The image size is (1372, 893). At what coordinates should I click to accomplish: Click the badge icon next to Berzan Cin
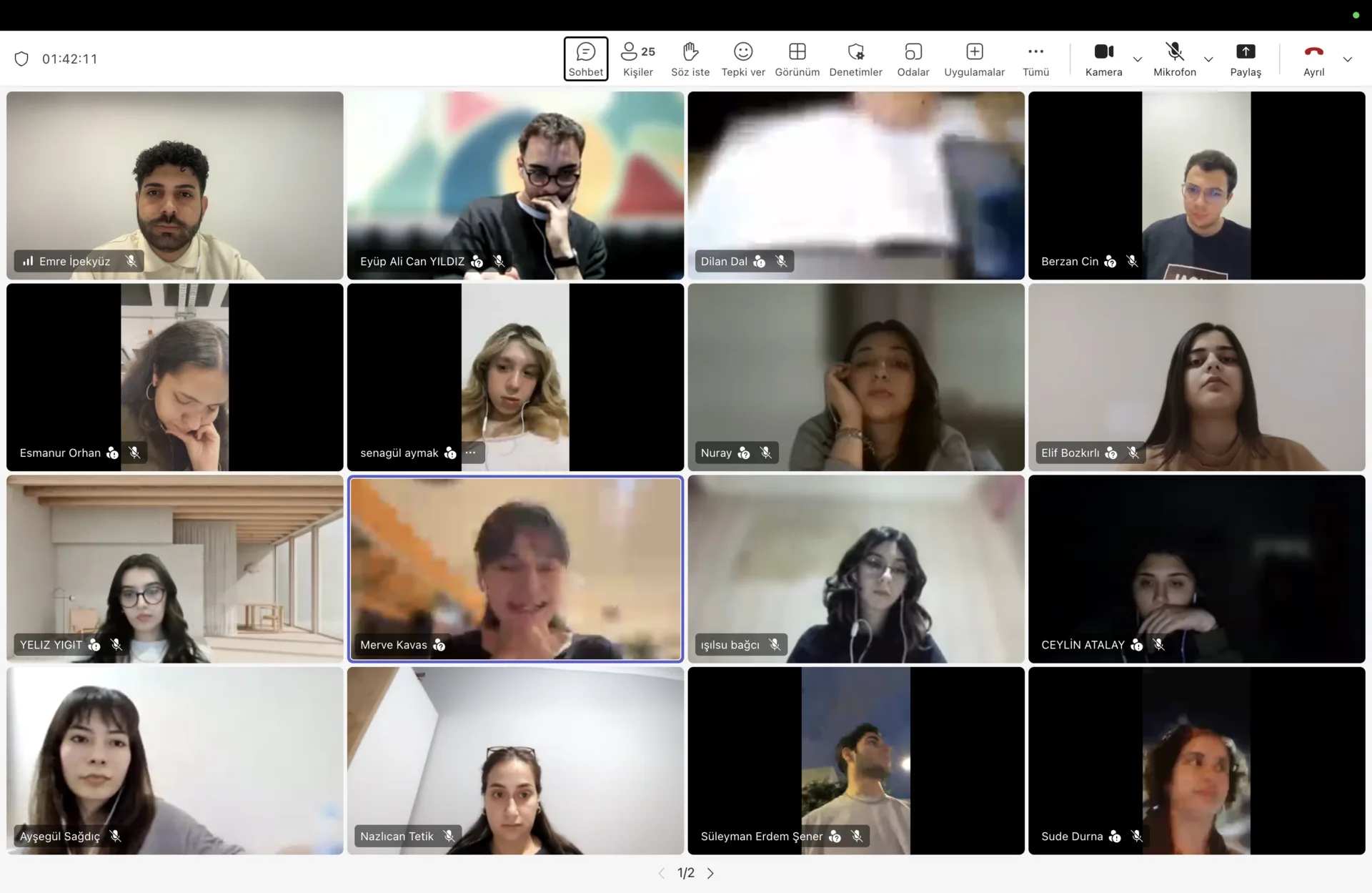1110,261
